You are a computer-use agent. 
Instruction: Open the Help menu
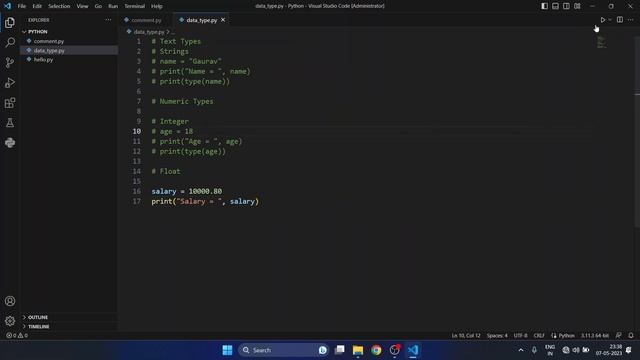[157, 6]
